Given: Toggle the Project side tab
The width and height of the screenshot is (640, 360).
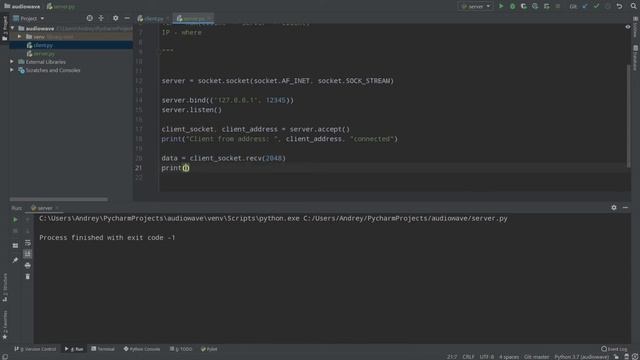Looking at the screenshot, I should [x=4, y=29].
